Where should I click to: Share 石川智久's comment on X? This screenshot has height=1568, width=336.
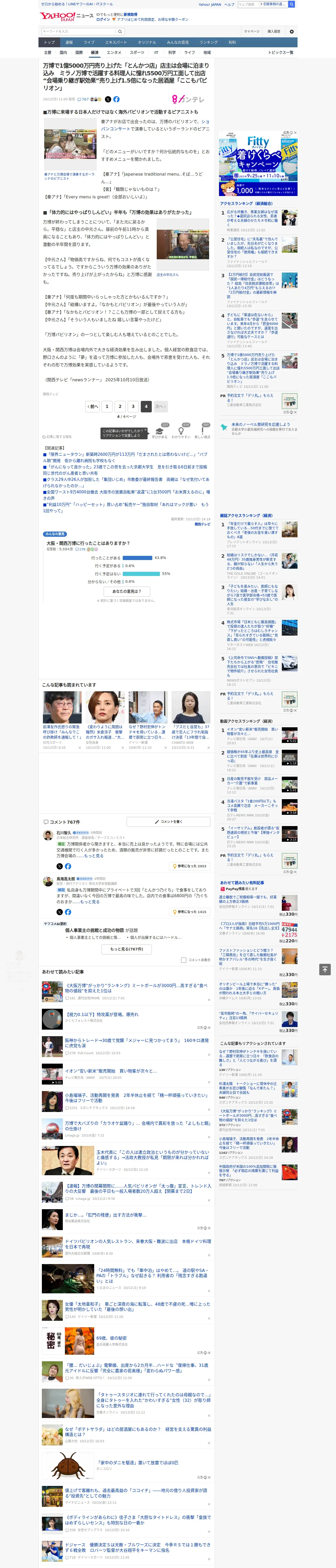59,866
